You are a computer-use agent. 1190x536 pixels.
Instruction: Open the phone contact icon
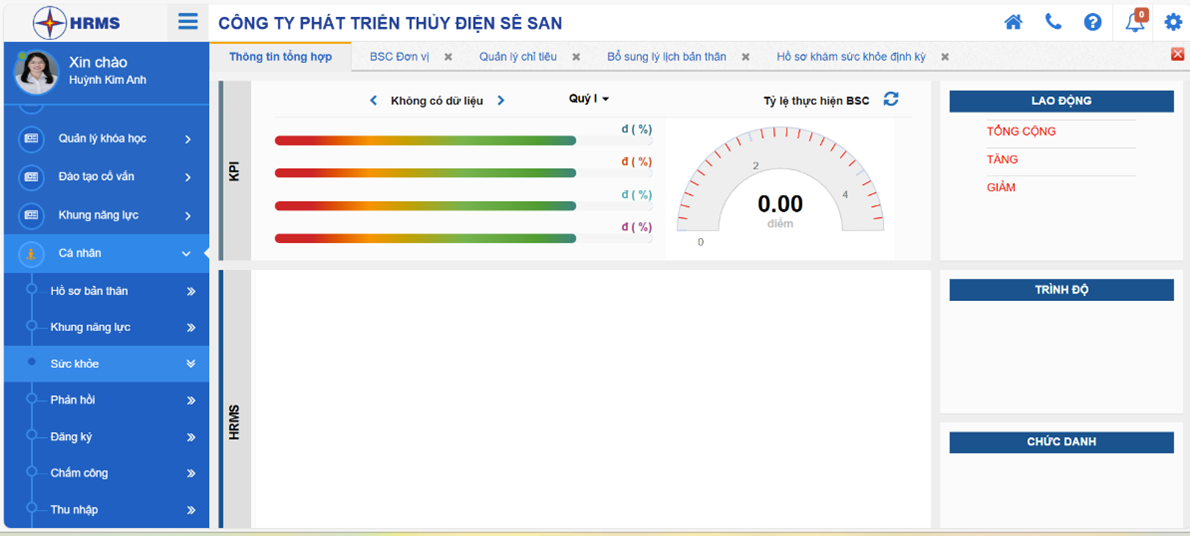pyautogui.click(x=1053, y=22)
